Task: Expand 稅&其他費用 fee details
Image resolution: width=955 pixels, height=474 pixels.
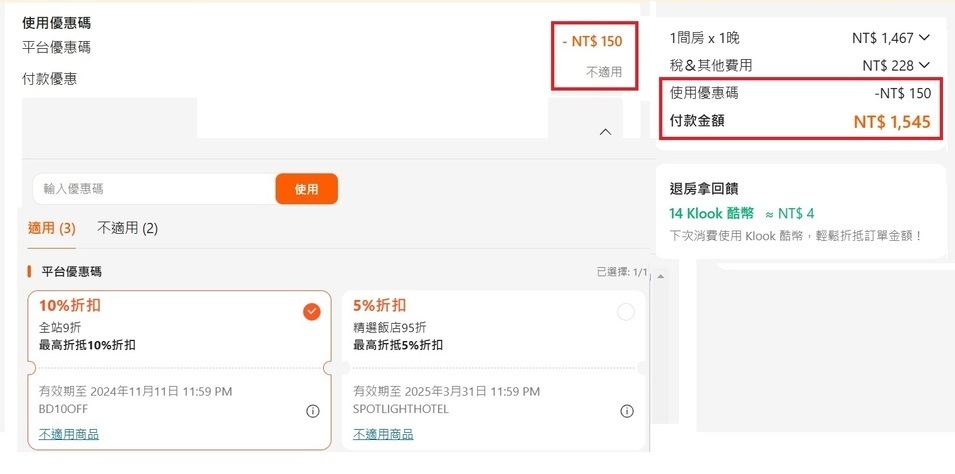Action: point(924,65)
